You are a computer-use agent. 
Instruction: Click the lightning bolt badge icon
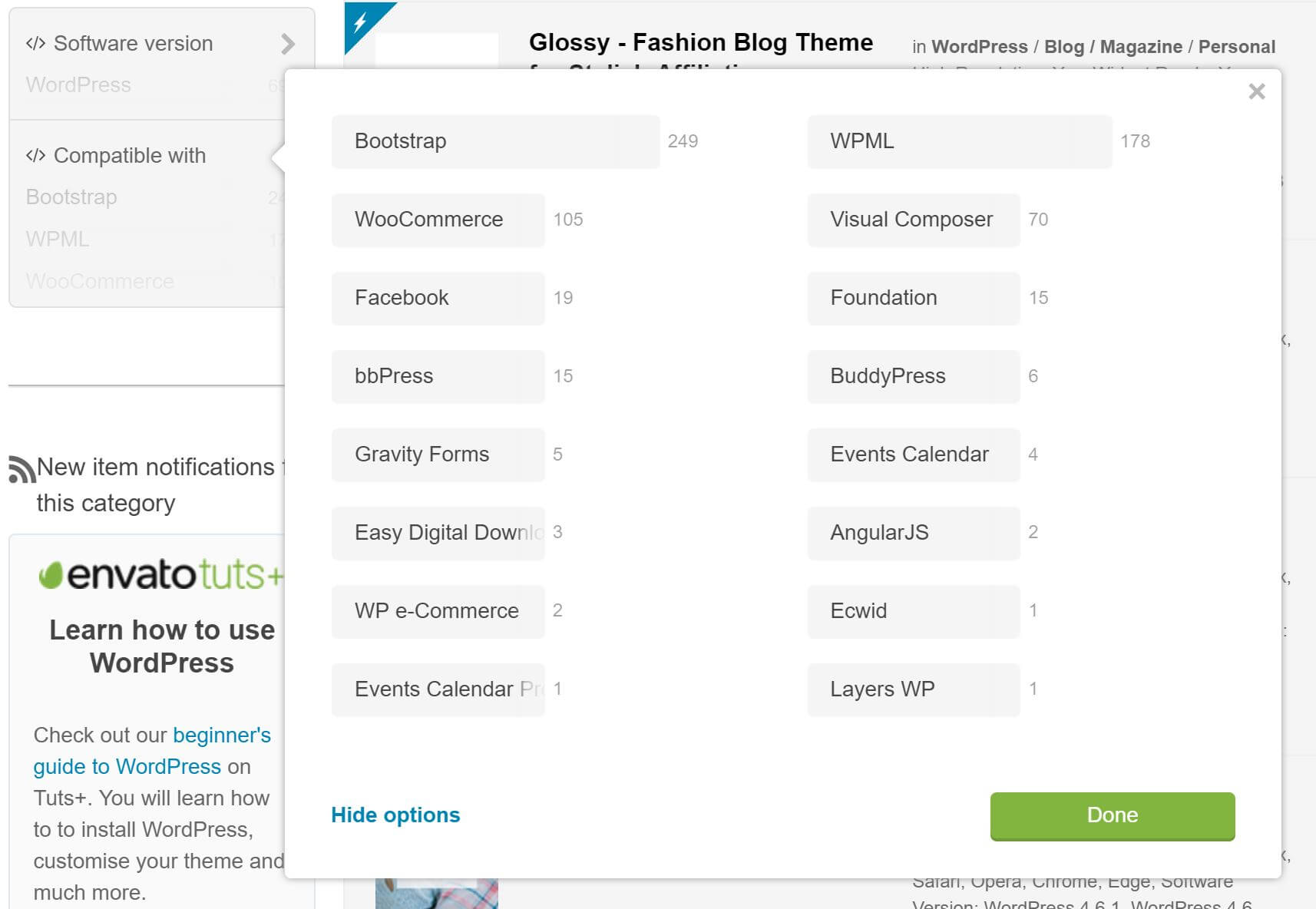point(360,21)
